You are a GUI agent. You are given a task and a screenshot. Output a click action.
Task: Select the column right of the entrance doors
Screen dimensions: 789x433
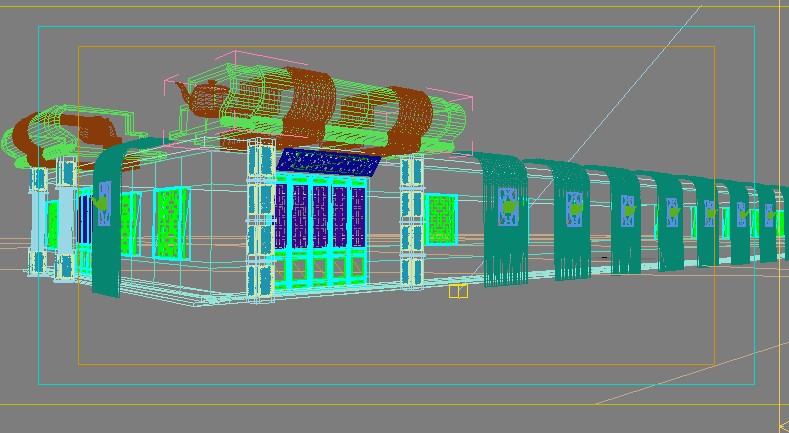412,221
